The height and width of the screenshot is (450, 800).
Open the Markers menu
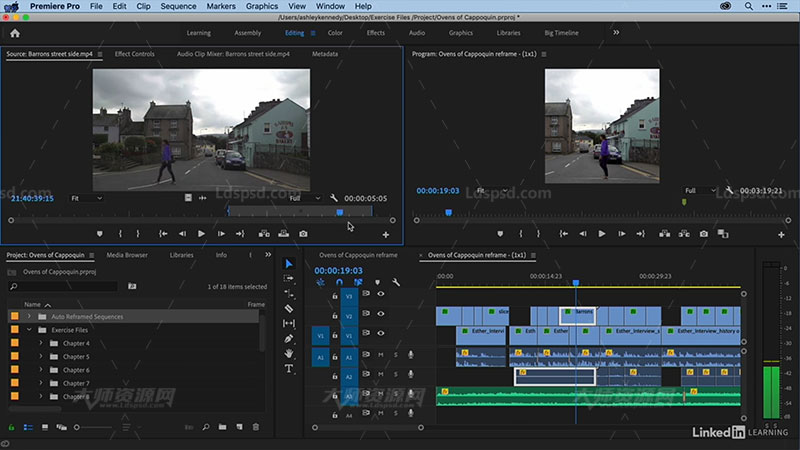pyautogui.click(x=221, y=6)
